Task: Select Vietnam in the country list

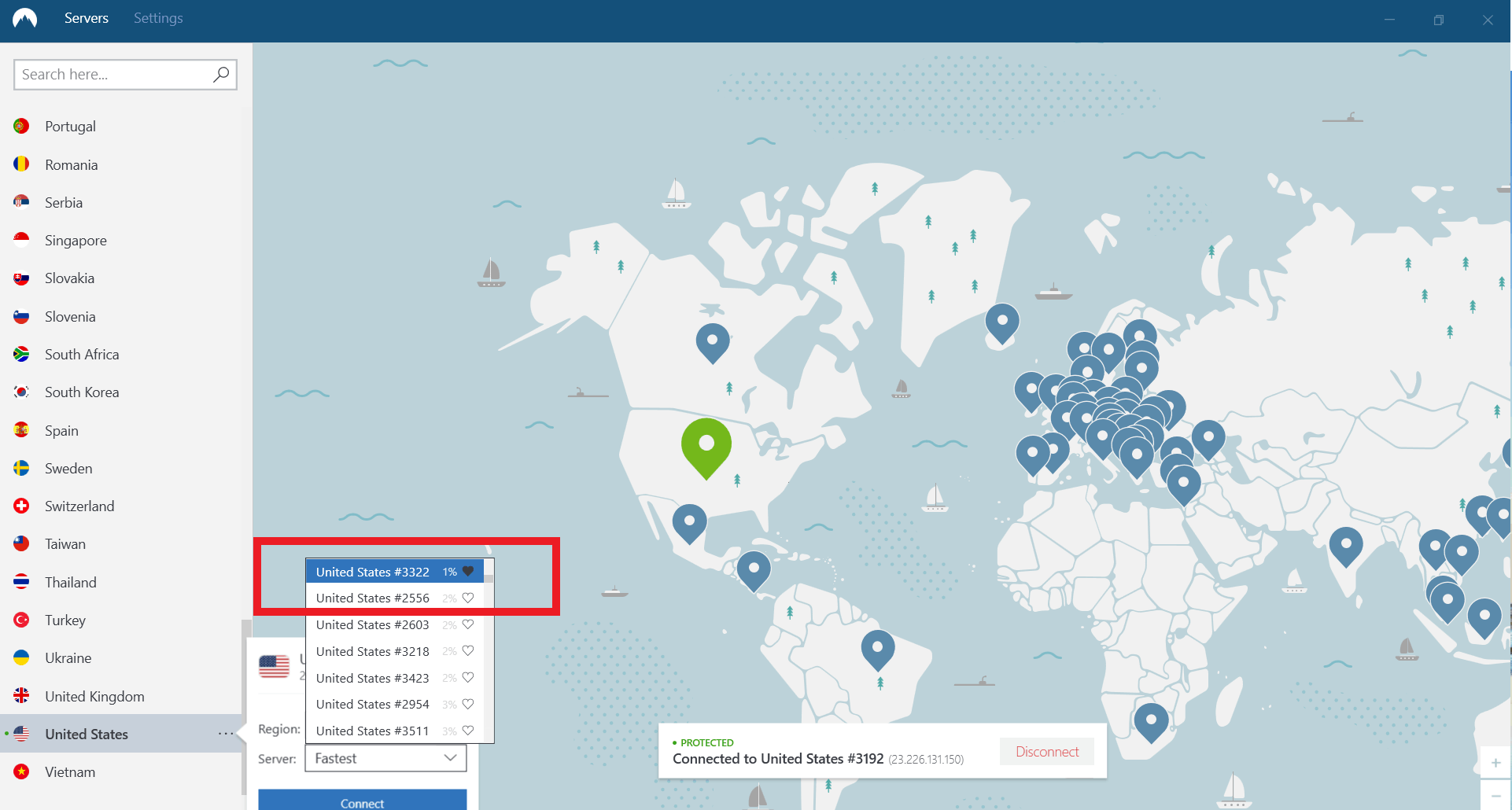Action: [121, 771]
